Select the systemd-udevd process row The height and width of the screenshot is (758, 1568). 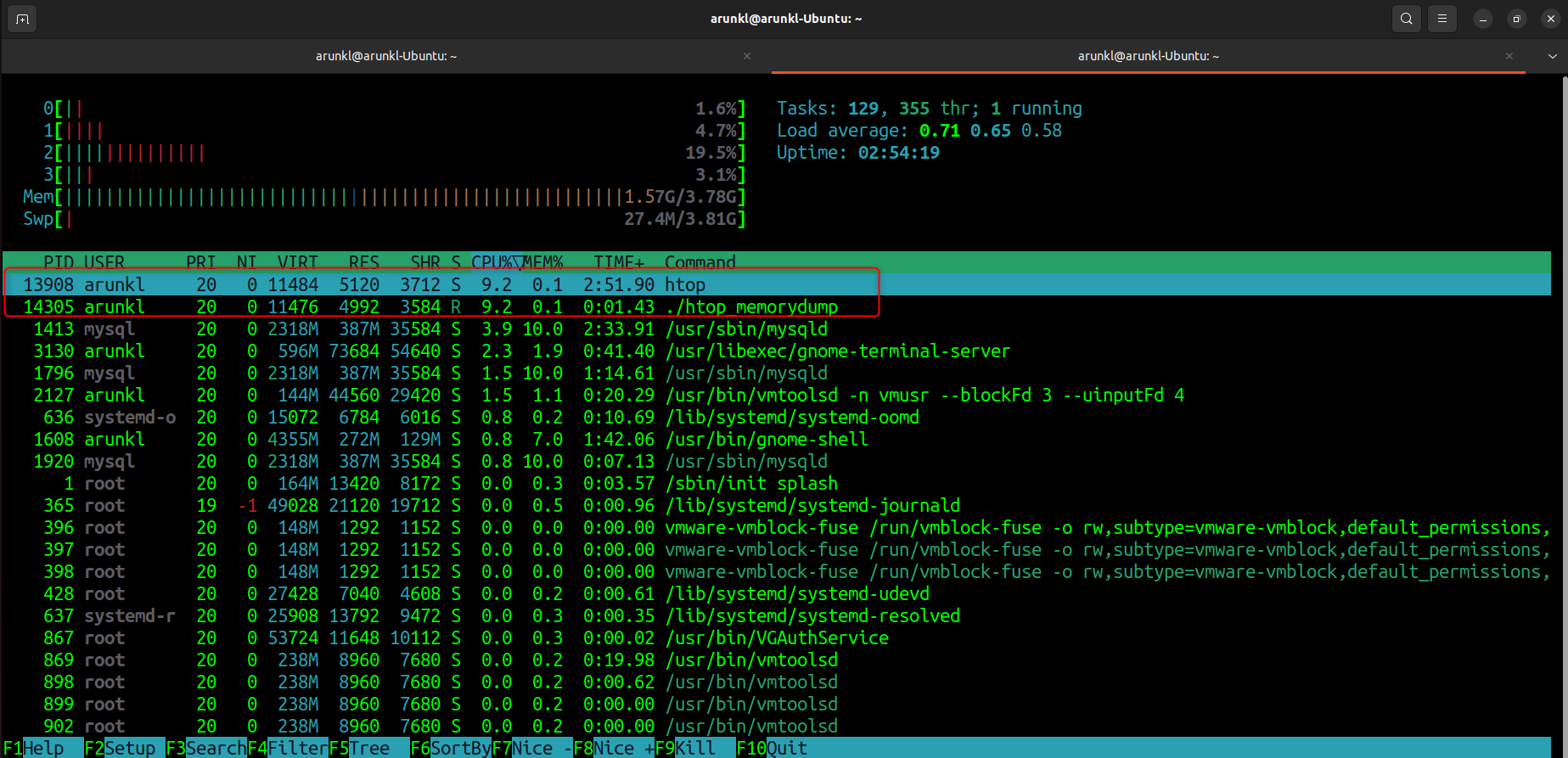(x=777, y=593)
